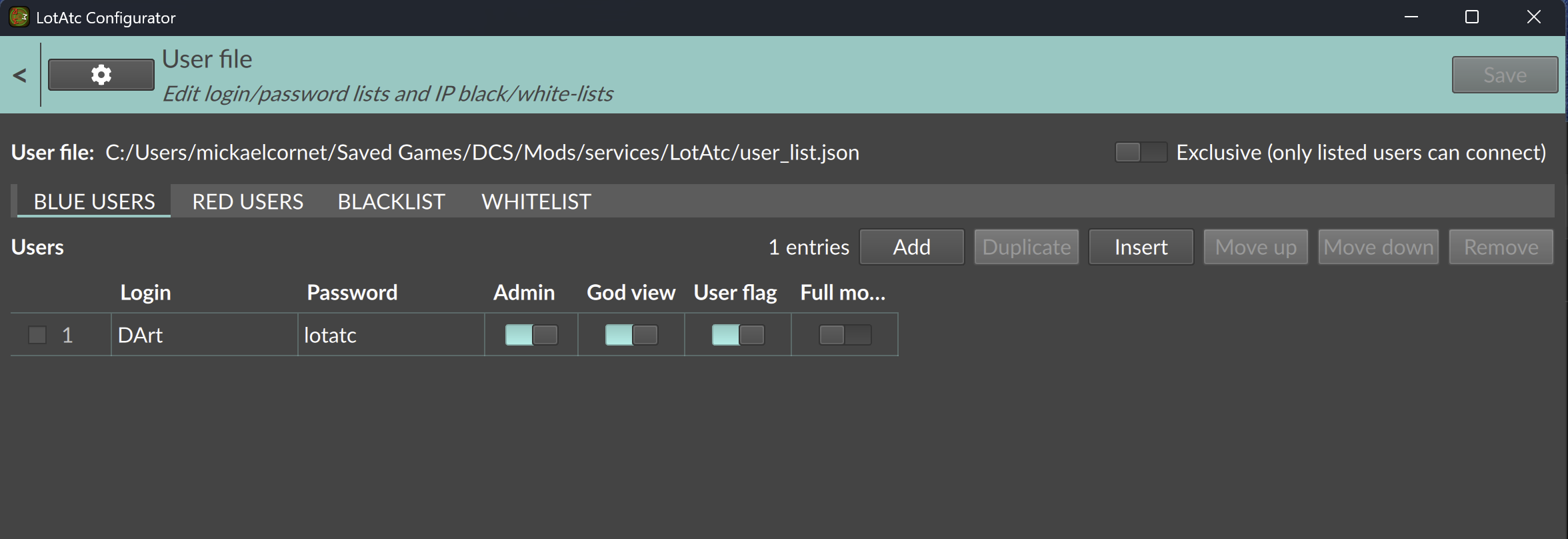
Task: Click the Login column header
Action: pyautogui.click(x=145, y=293)
